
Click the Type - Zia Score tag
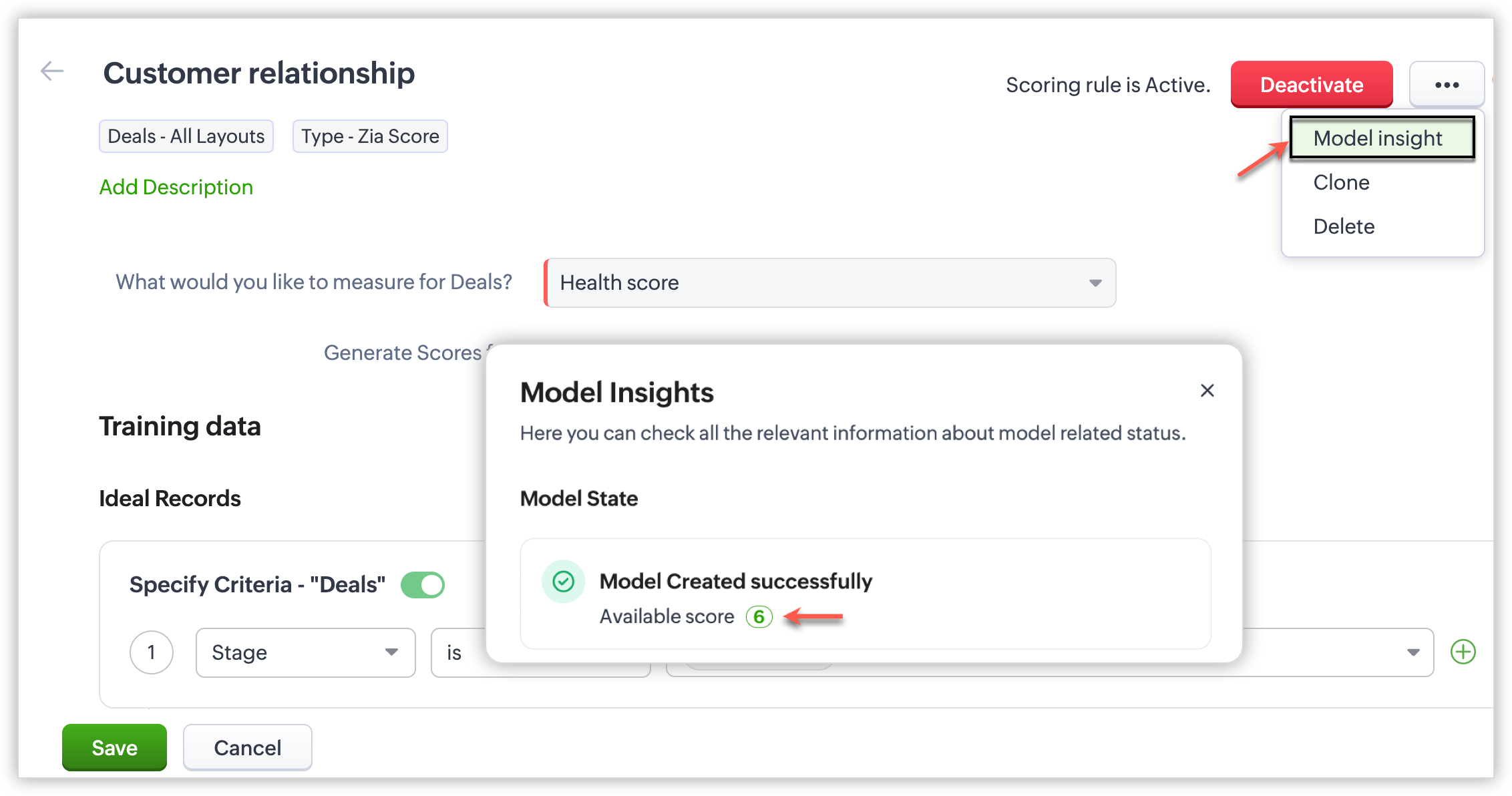coord(370,136)
